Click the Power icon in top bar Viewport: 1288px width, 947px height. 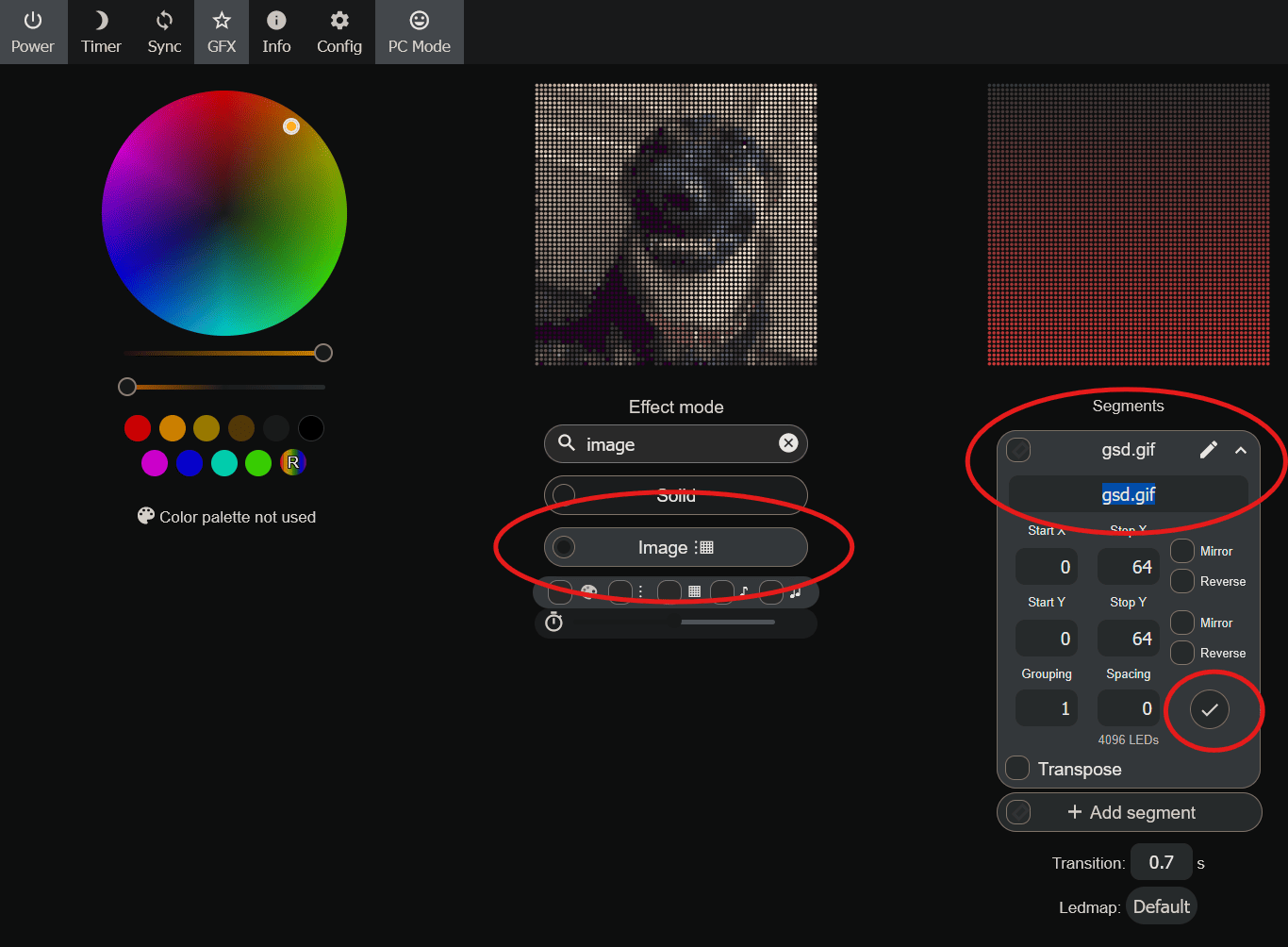33,21
